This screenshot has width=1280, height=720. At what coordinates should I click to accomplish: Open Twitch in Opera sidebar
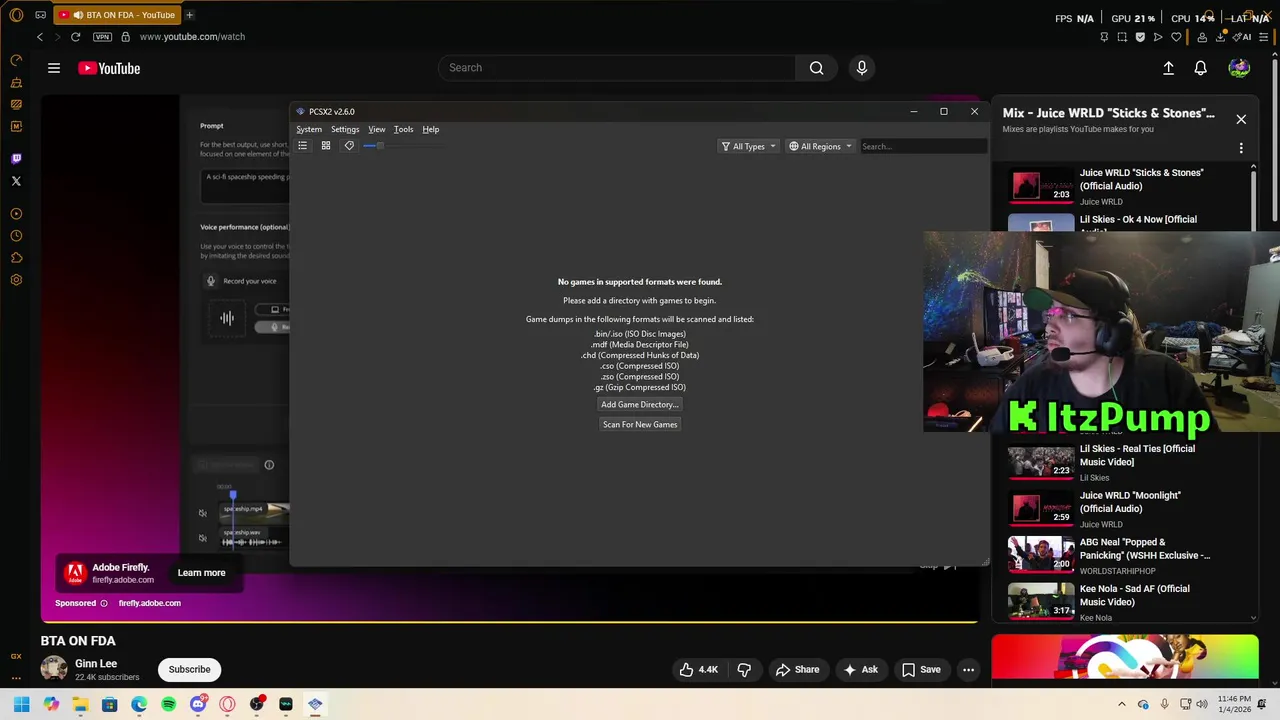pyautogui.click(x=16, y=159)
